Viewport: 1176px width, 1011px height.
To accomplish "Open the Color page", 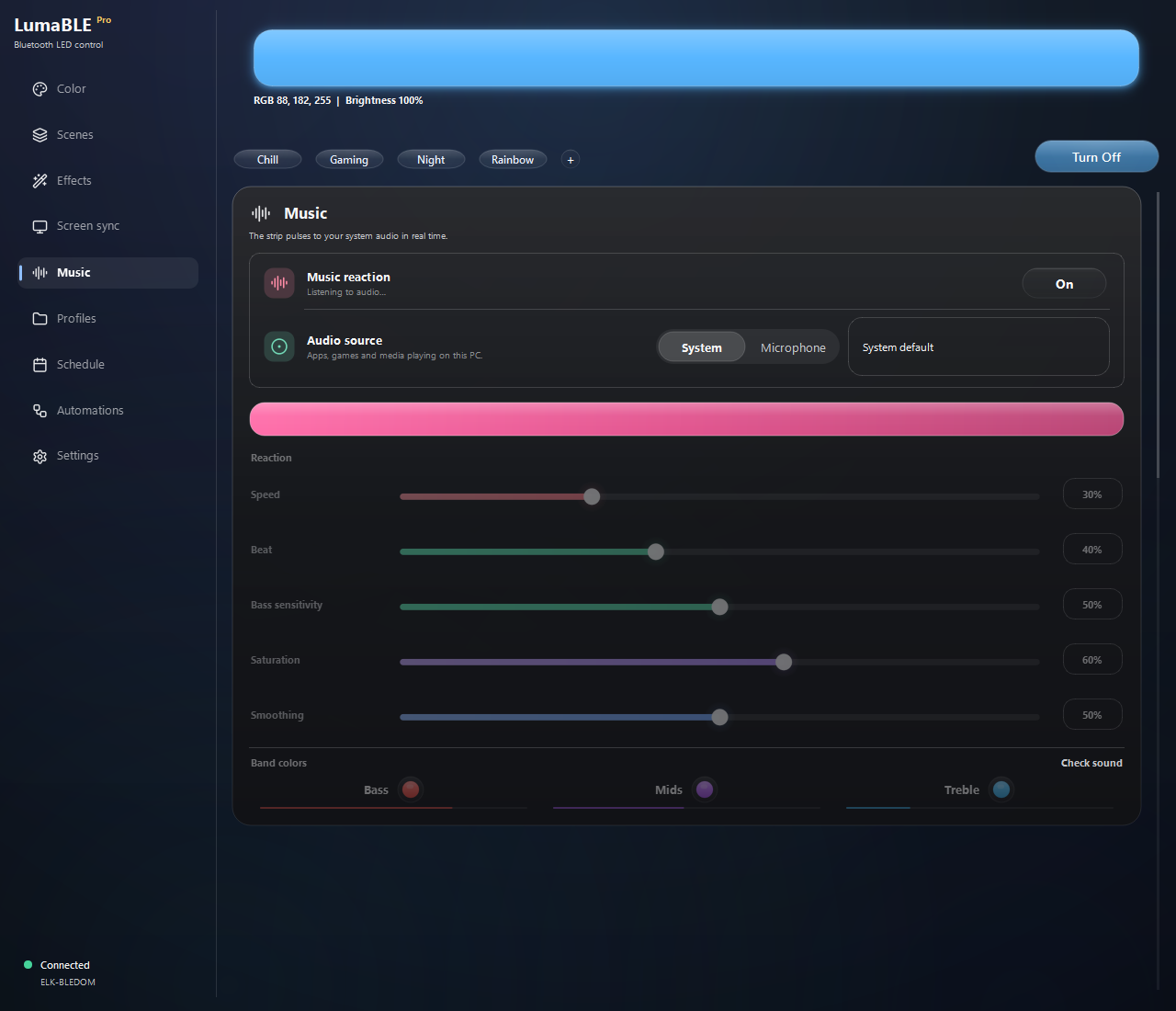I will pyautogui.click(x=107, y=89).
